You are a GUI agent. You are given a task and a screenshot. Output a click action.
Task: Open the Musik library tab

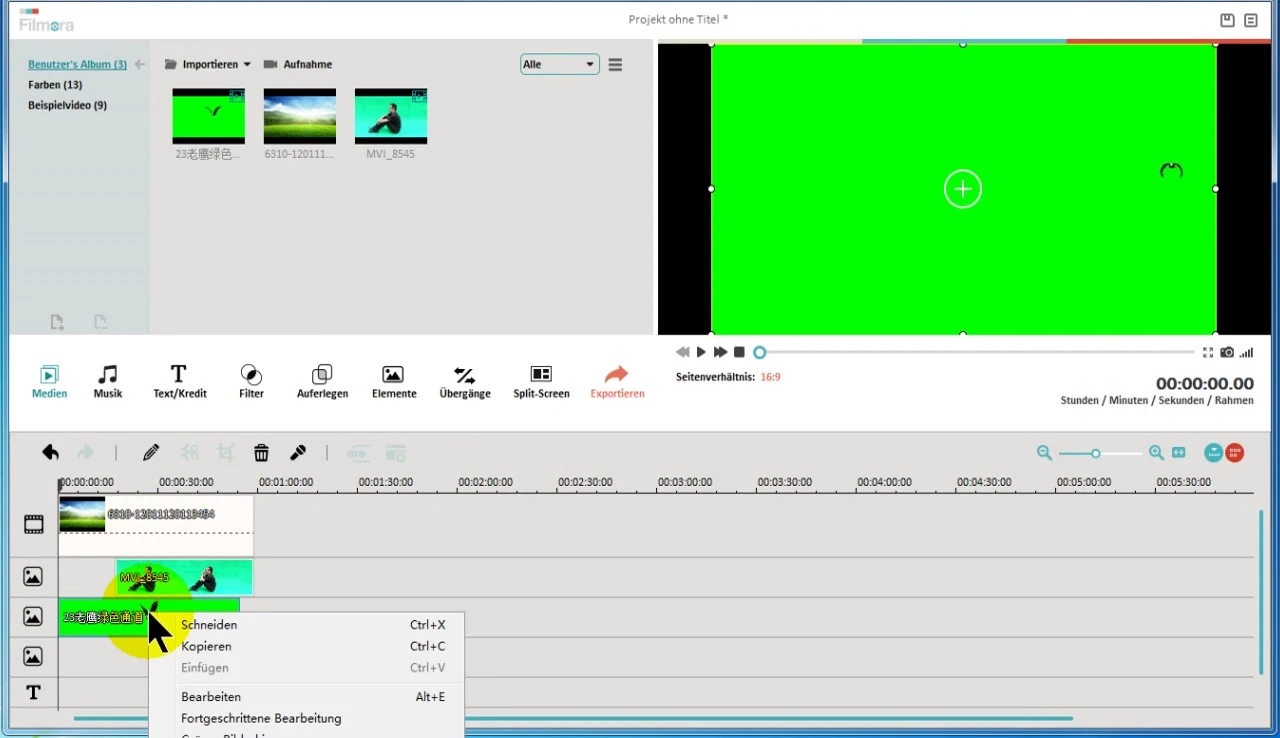(108, 382)
